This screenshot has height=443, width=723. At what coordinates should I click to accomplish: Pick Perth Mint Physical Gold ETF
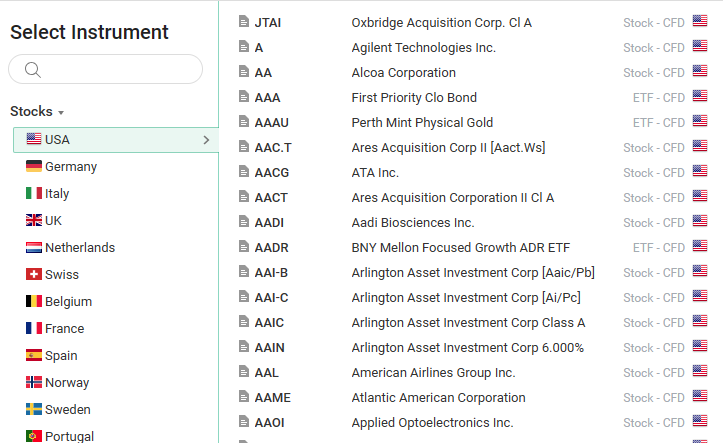[422, 122]
